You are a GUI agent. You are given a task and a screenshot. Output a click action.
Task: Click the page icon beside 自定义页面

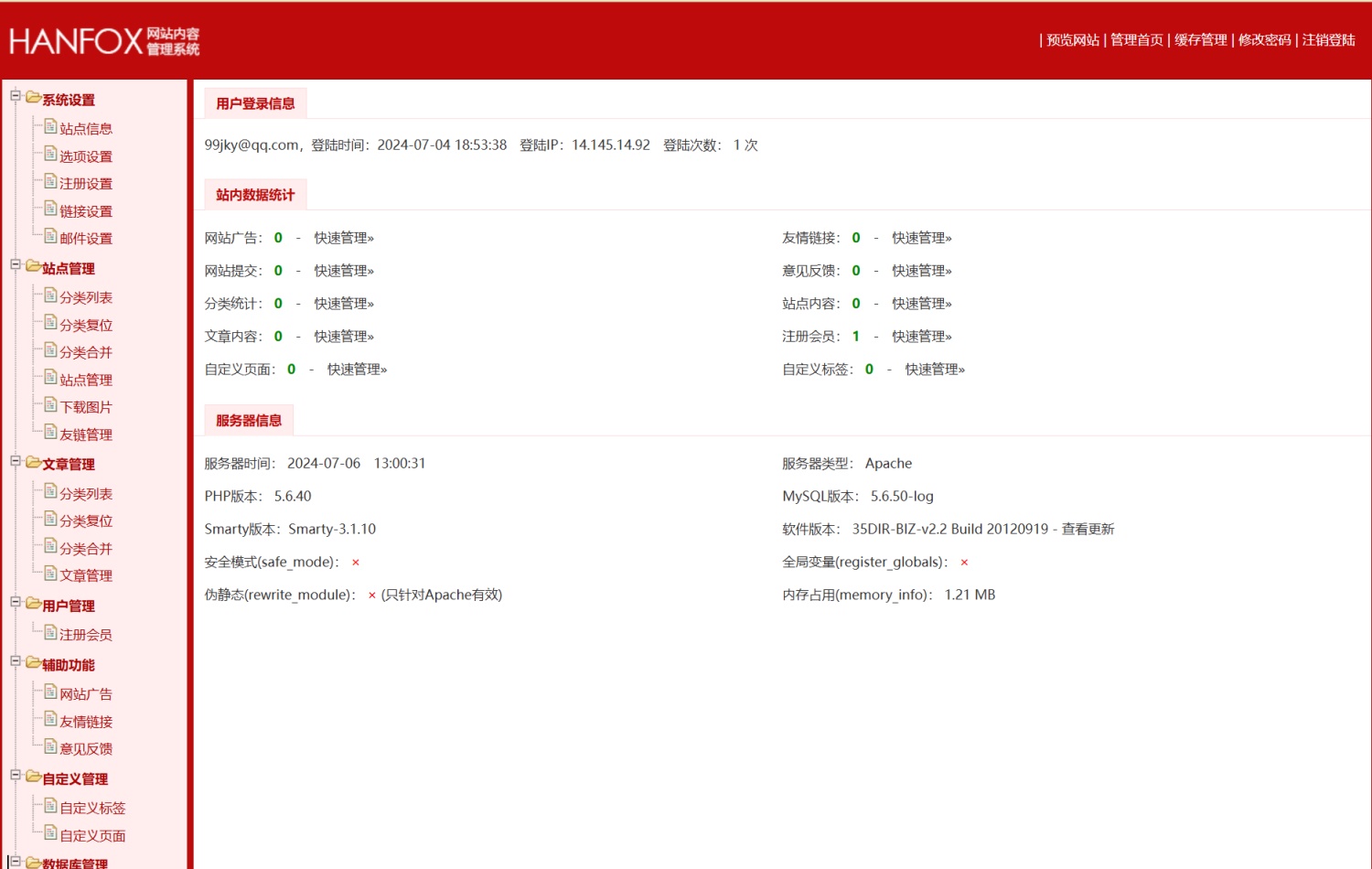coord(51,833)
